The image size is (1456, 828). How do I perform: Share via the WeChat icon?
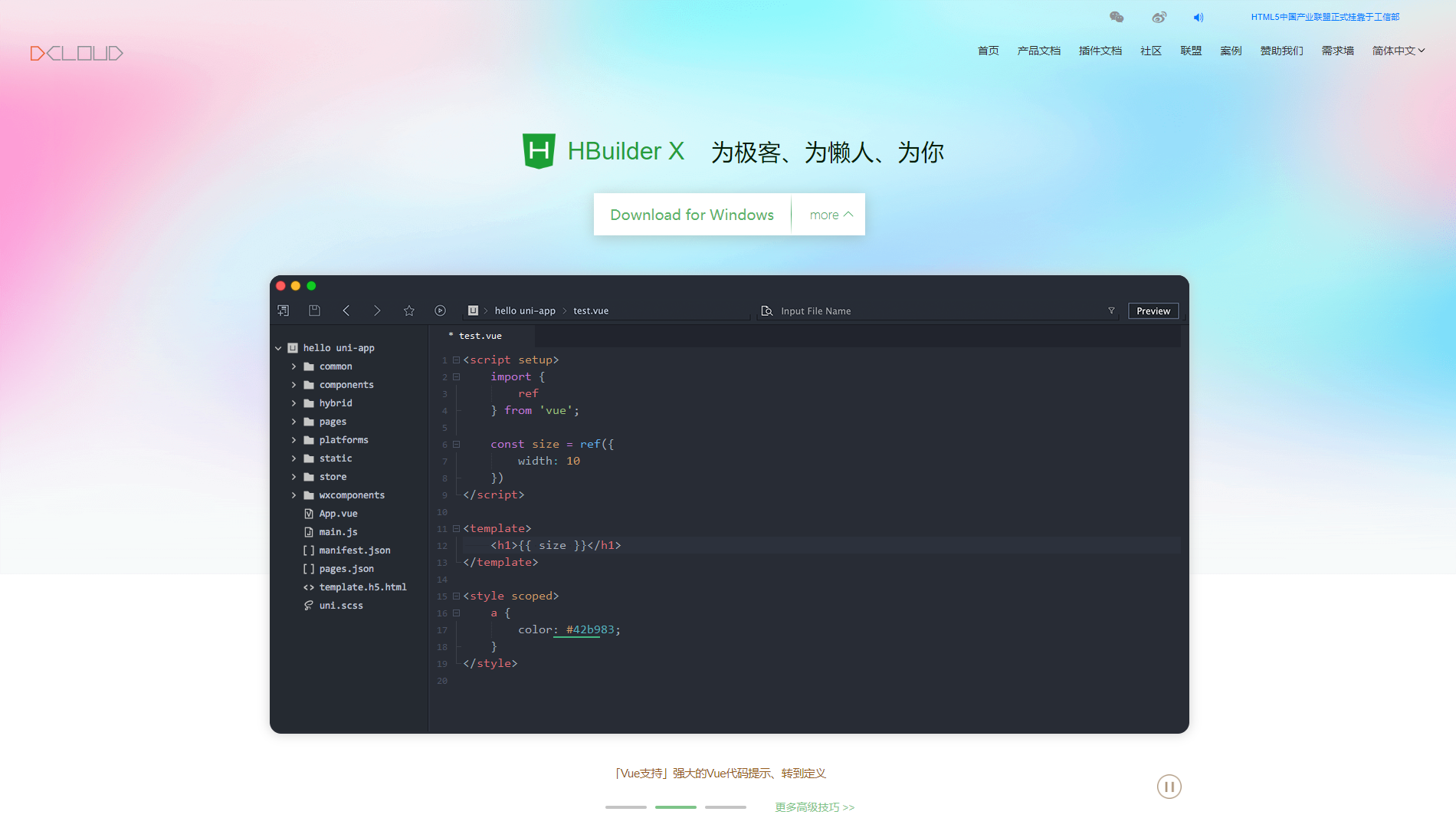[1117, 16]
